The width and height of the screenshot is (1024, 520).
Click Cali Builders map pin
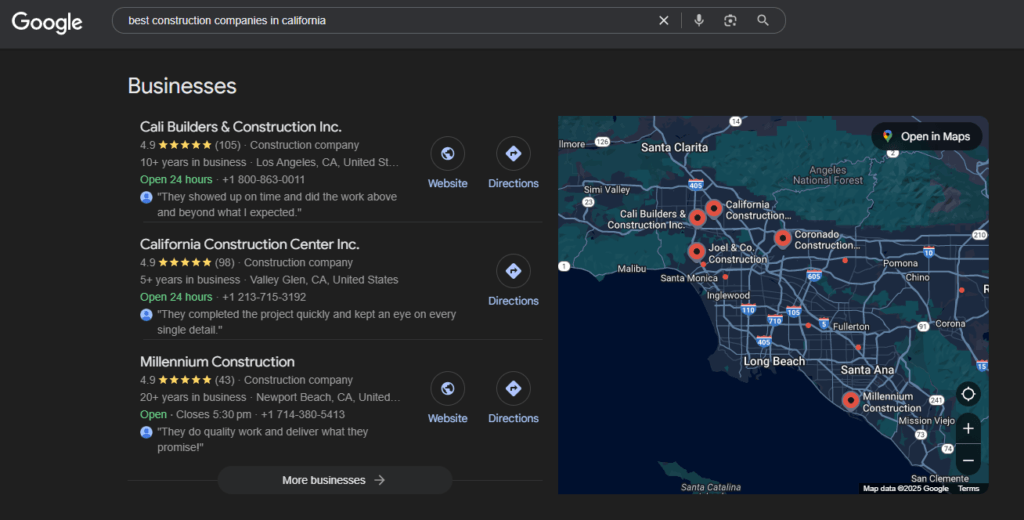coord(697,217)
